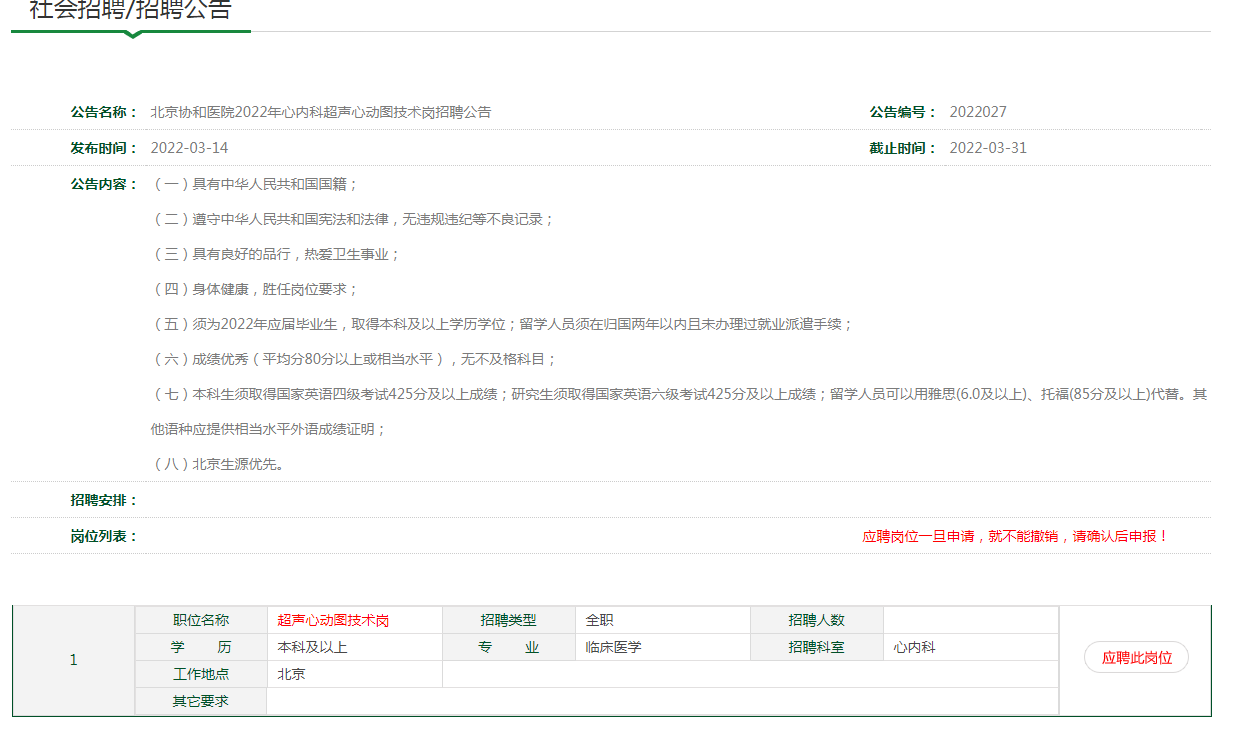Image resolution: width=1255 pixels, height=743 pixels.
Task: Click requirement (八)北京生源优先
Action: 217,464
